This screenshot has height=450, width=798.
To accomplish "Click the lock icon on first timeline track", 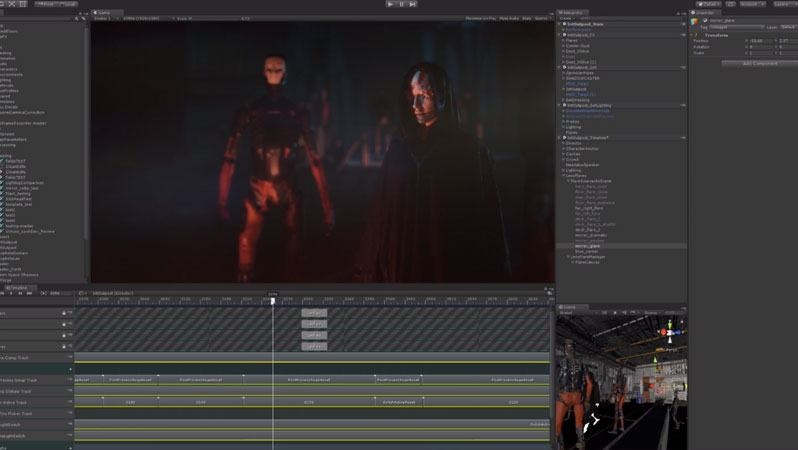I will (64, 313).
